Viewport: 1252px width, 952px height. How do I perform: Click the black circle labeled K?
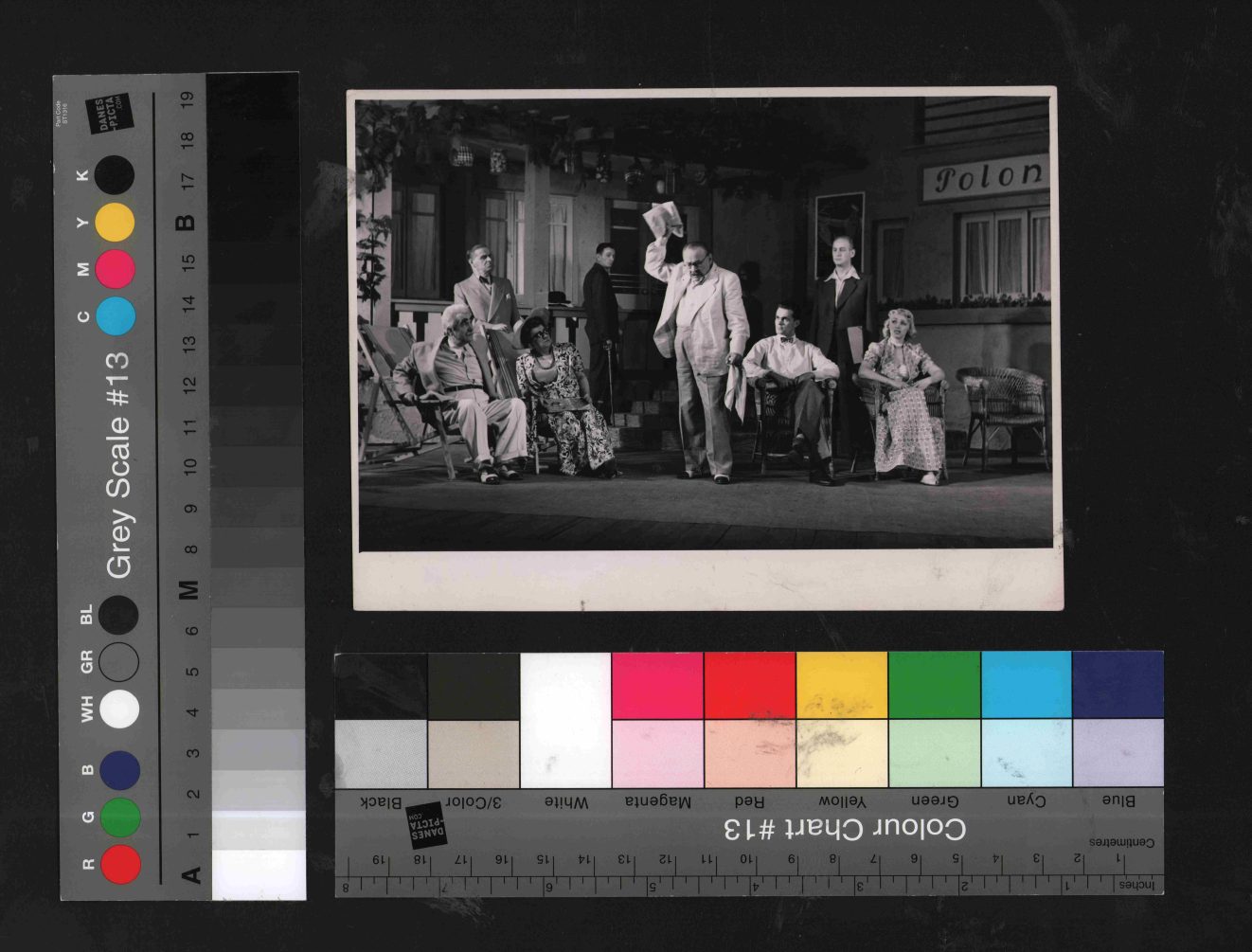point(115,175)
